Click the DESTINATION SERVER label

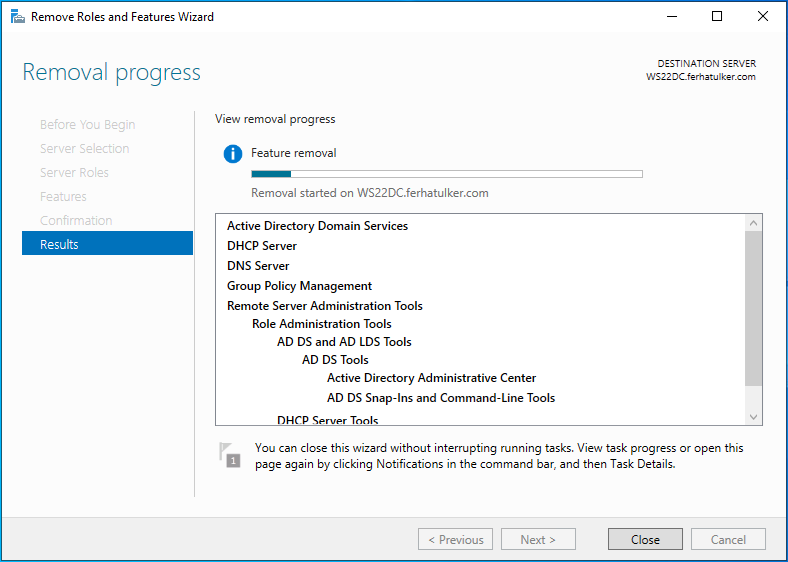click(707, 64)
